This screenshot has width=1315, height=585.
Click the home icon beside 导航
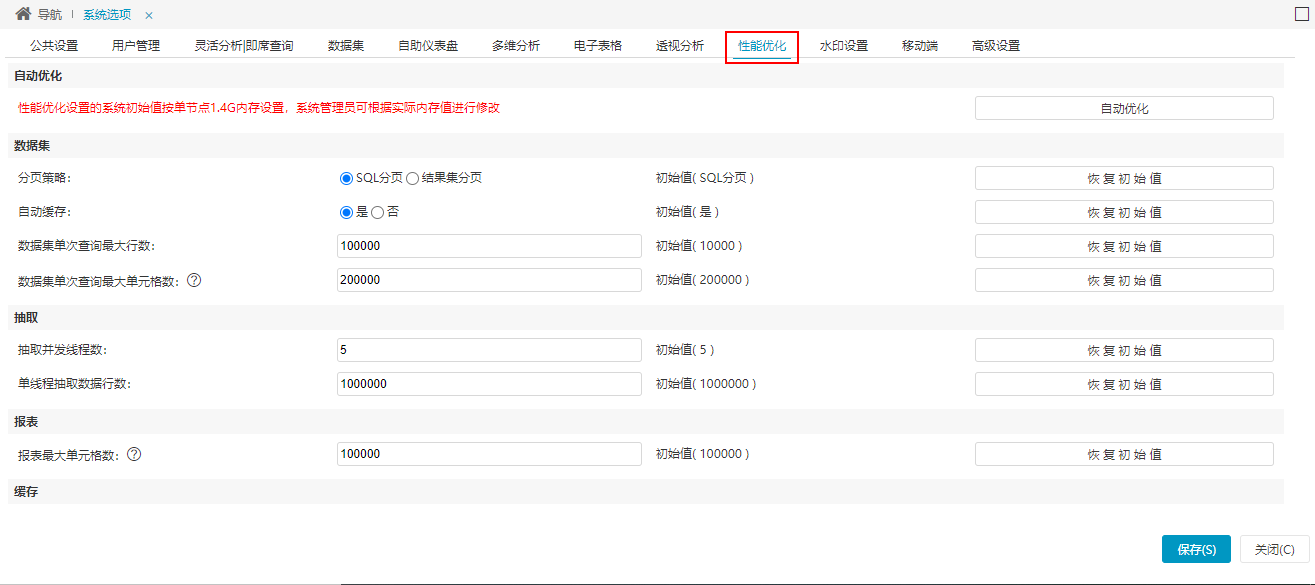(23, 14)
